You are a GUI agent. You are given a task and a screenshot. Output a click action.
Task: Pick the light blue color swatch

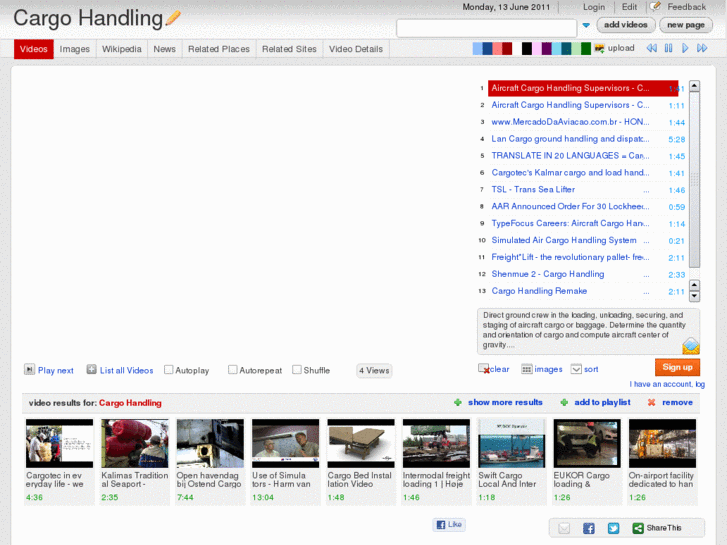[477, 48]
